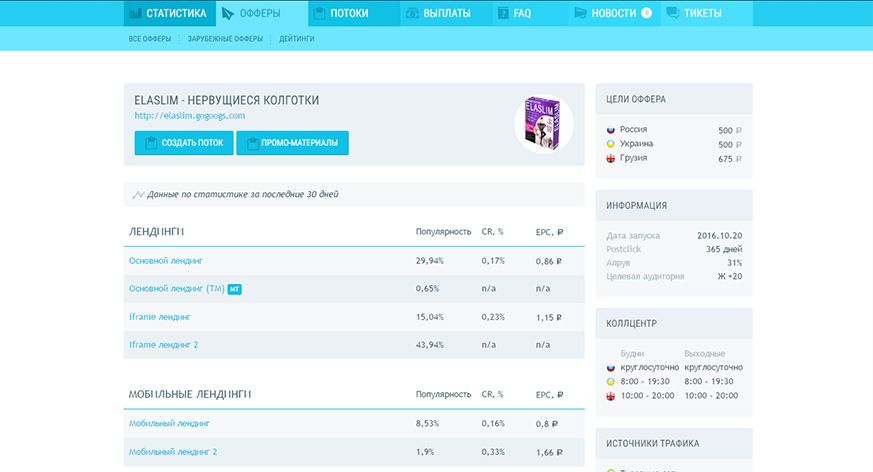Open the Iframe лендинг 2 link
Viewport: 873px width, 472px height.
(x=164, y=345)
